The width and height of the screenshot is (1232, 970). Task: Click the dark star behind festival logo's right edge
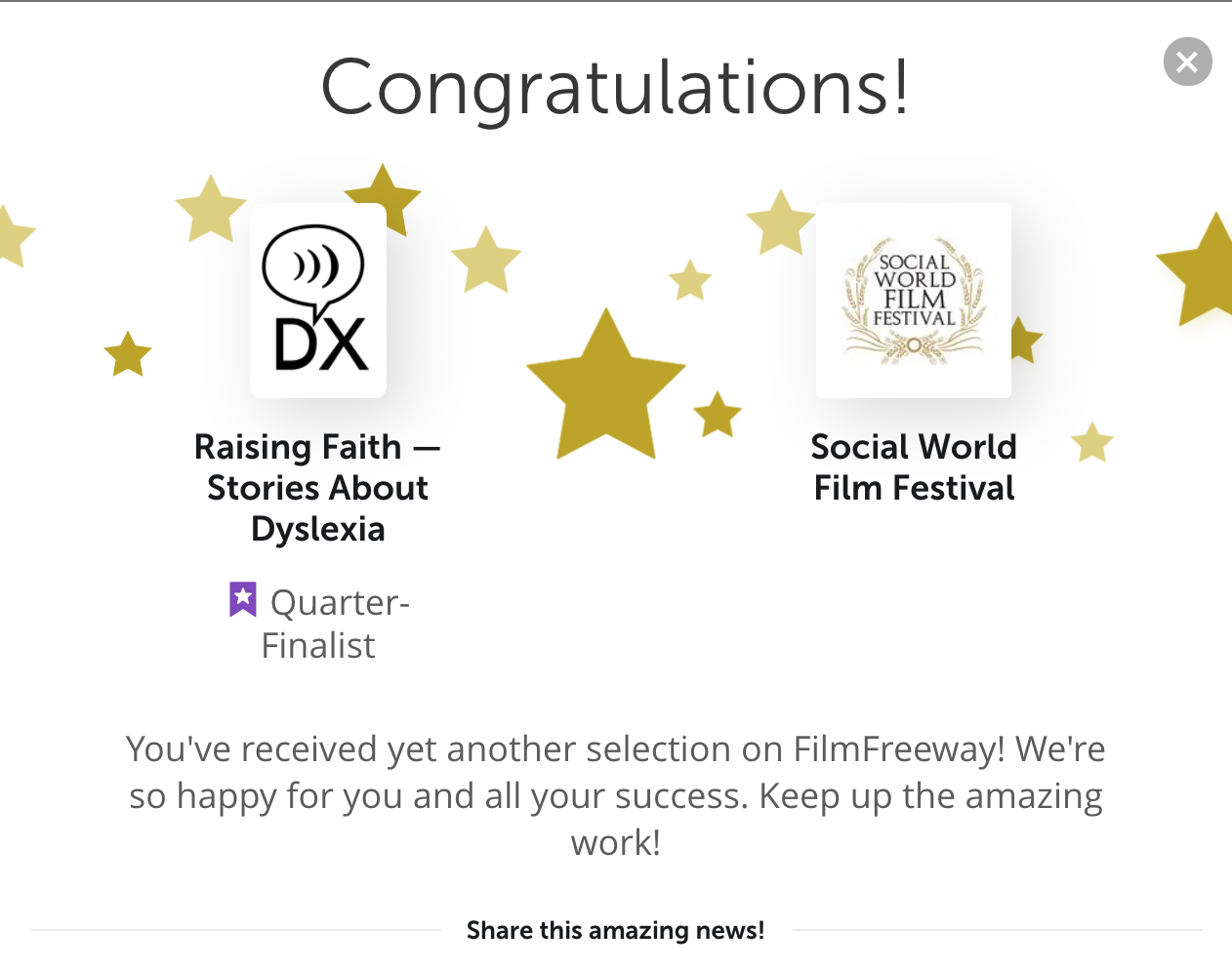[x=1025, y=340]
